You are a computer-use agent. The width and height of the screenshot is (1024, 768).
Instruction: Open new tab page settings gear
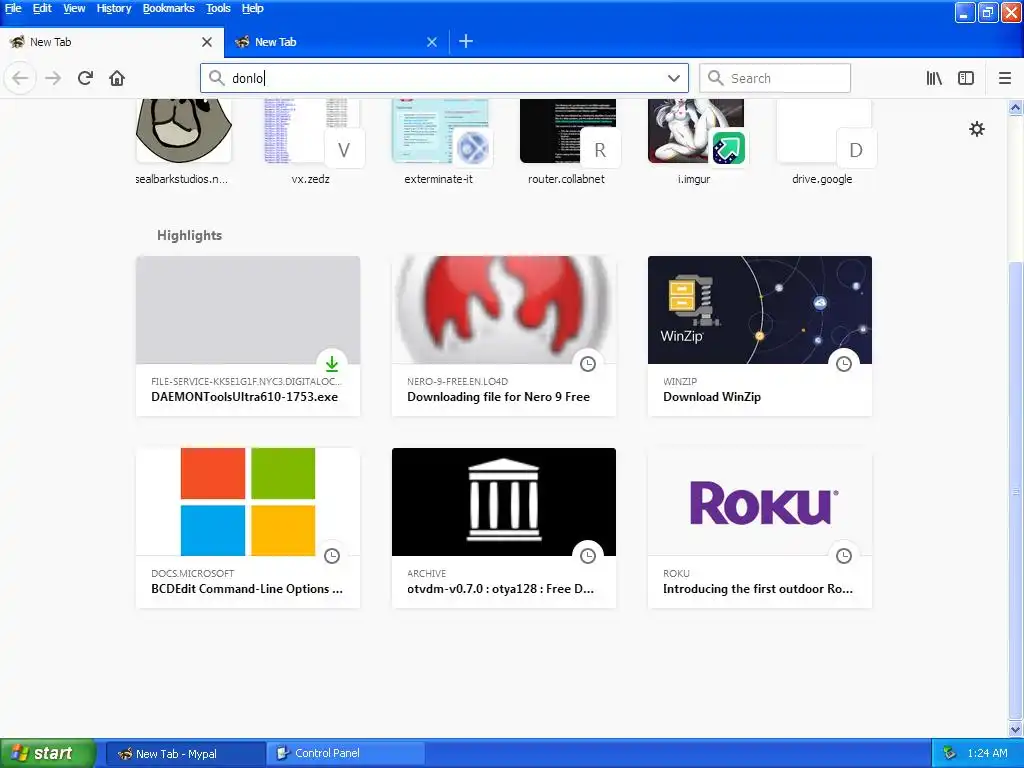tap(977, 129)
